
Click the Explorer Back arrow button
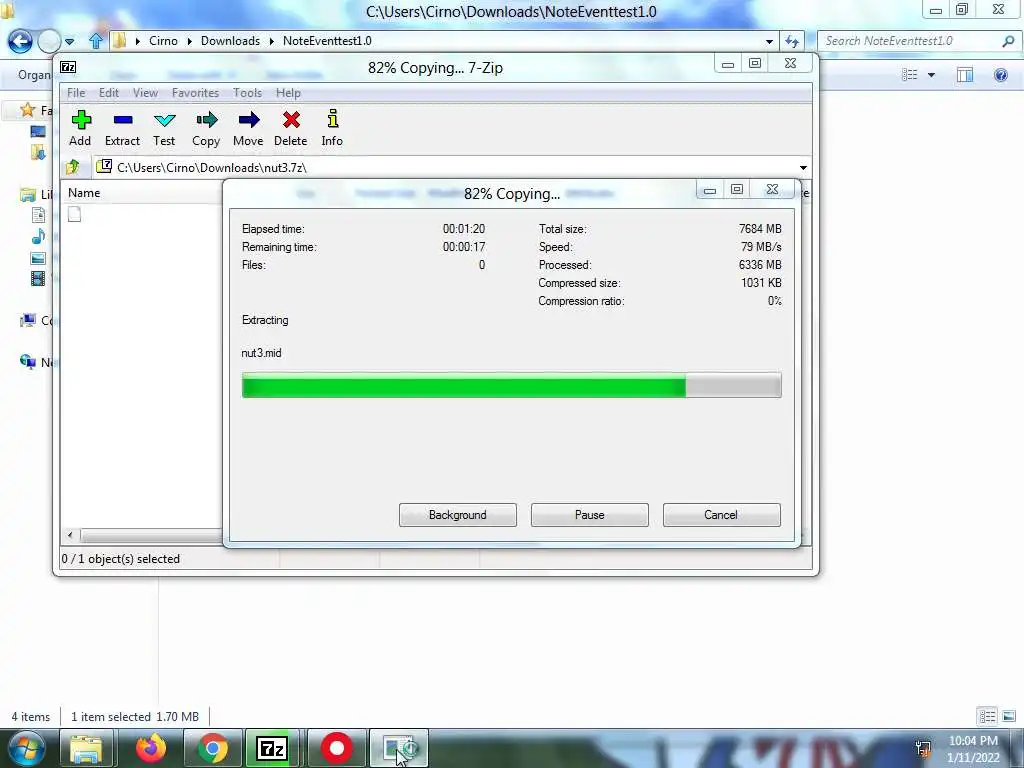(20, 41)
